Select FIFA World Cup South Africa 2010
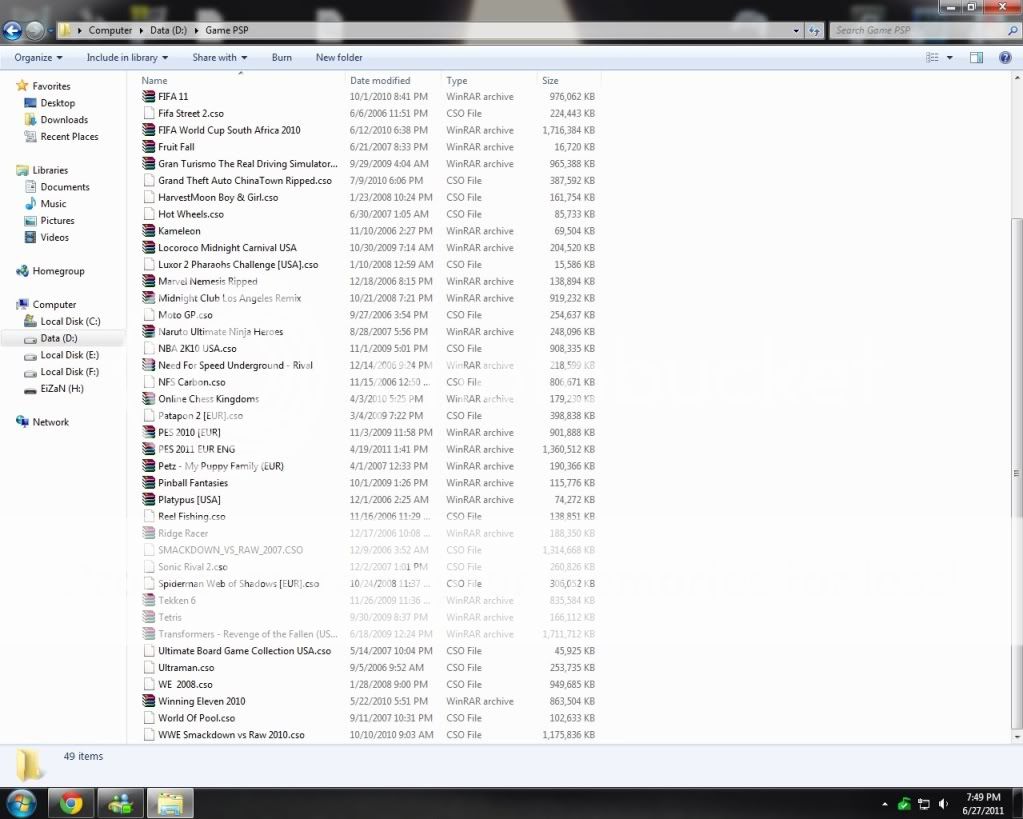The width and height of the screenshot is (1023, 819). 229,130
